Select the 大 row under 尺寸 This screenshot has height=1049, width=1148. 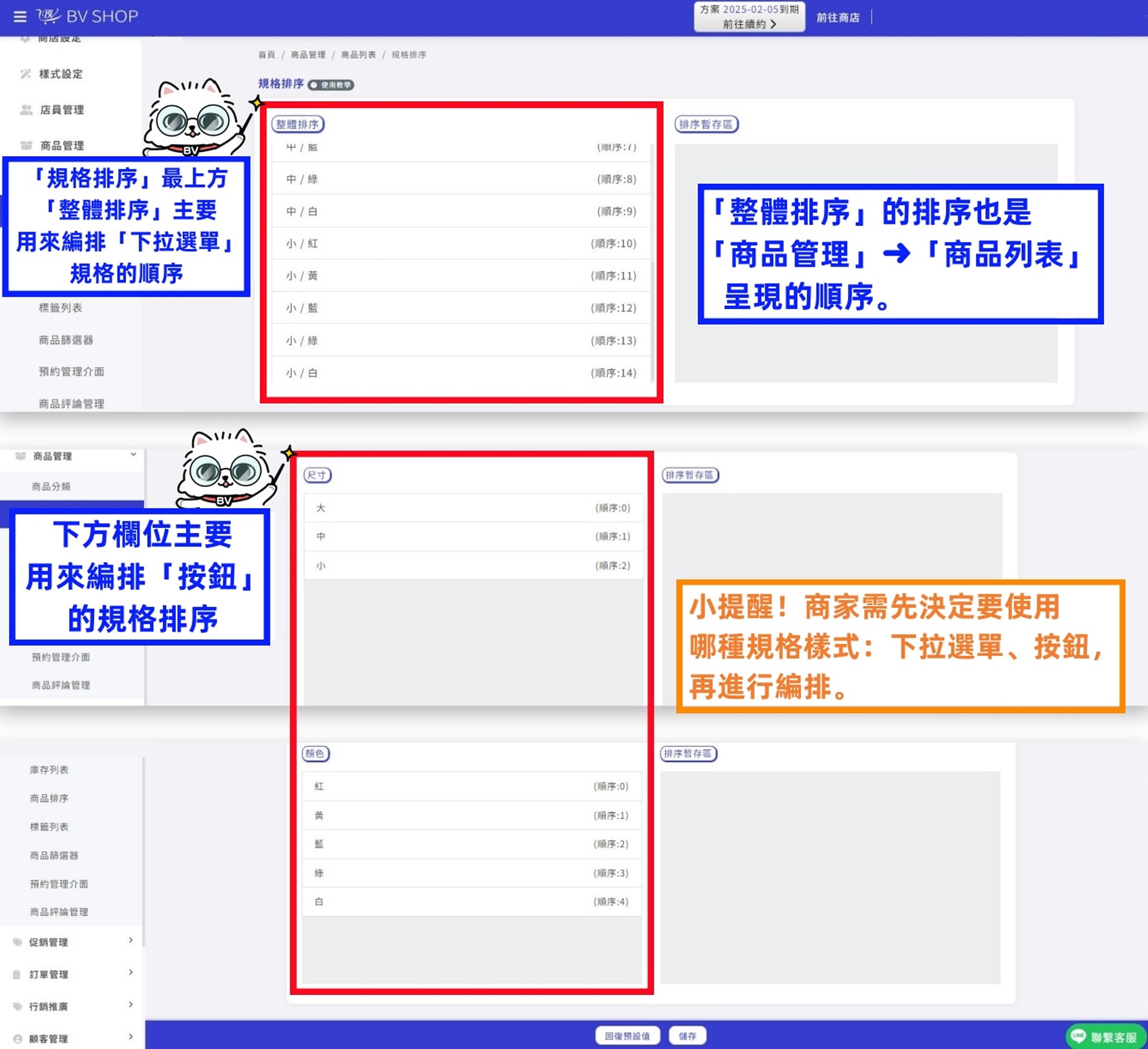[473, 508]
